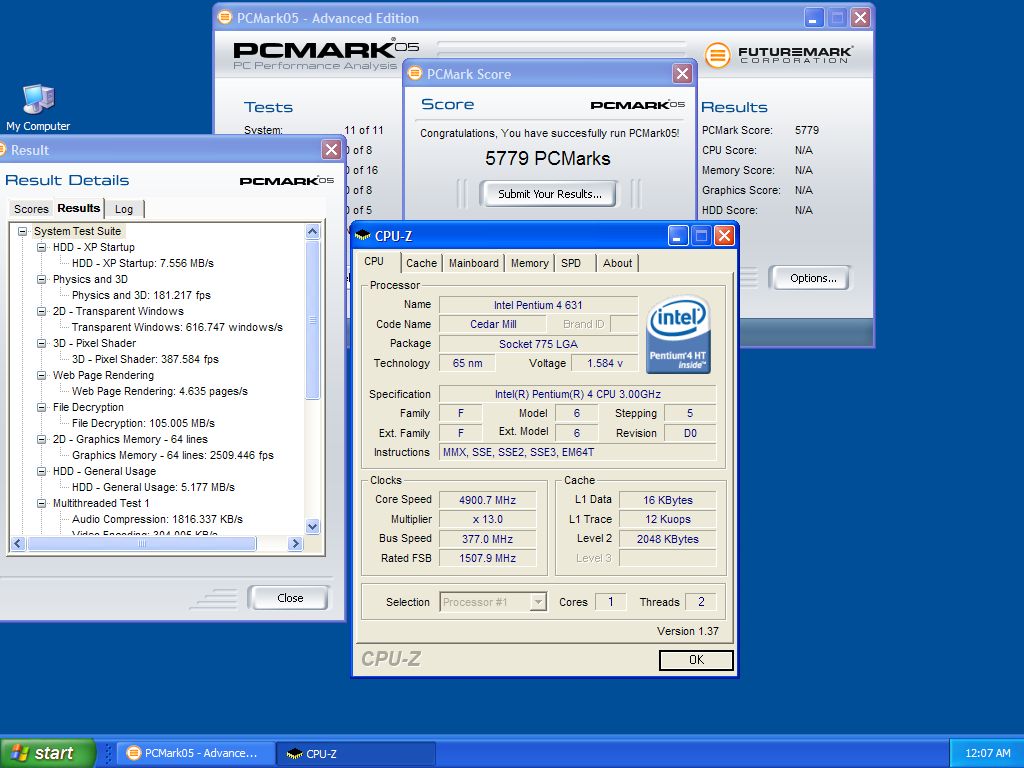Collapse the HDD - XP Startup node
The image size is (1024, 768).
click(x=42, y=248)
